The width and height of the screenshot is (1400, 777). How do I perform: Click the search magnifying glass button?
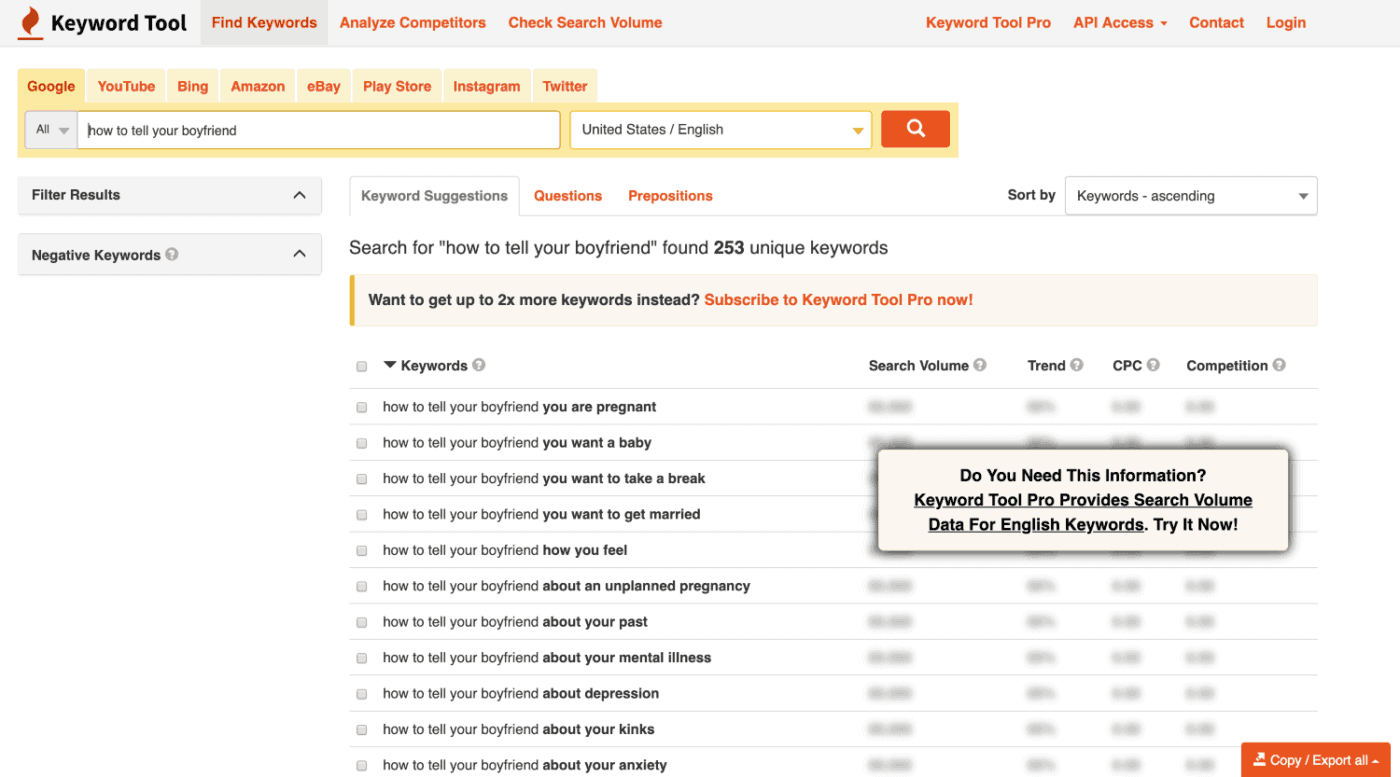tap(914, 129)
